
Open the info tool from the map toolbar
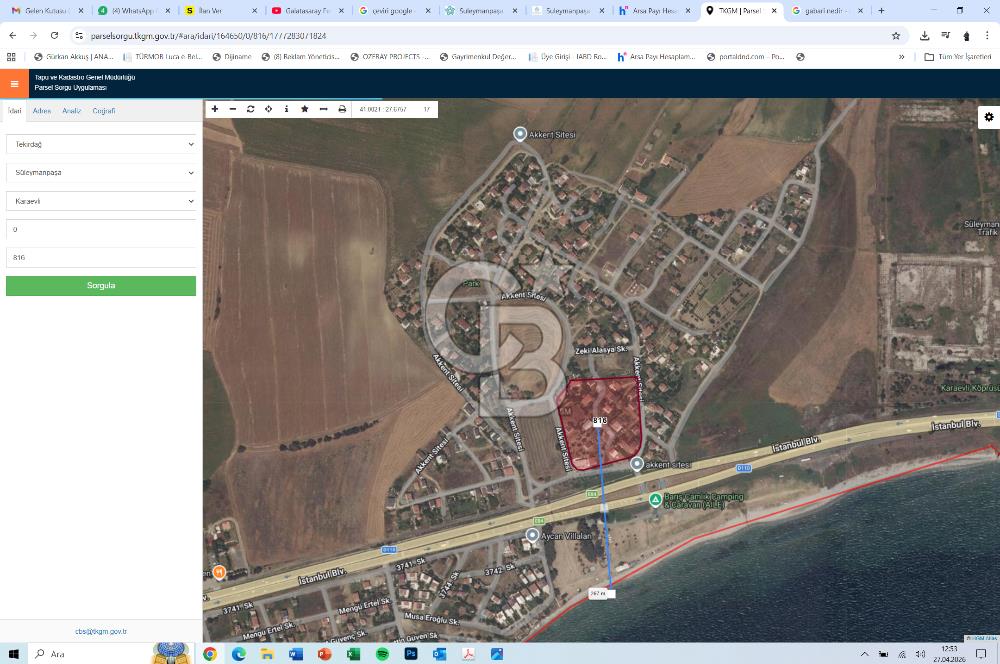(x=287, y=108)
